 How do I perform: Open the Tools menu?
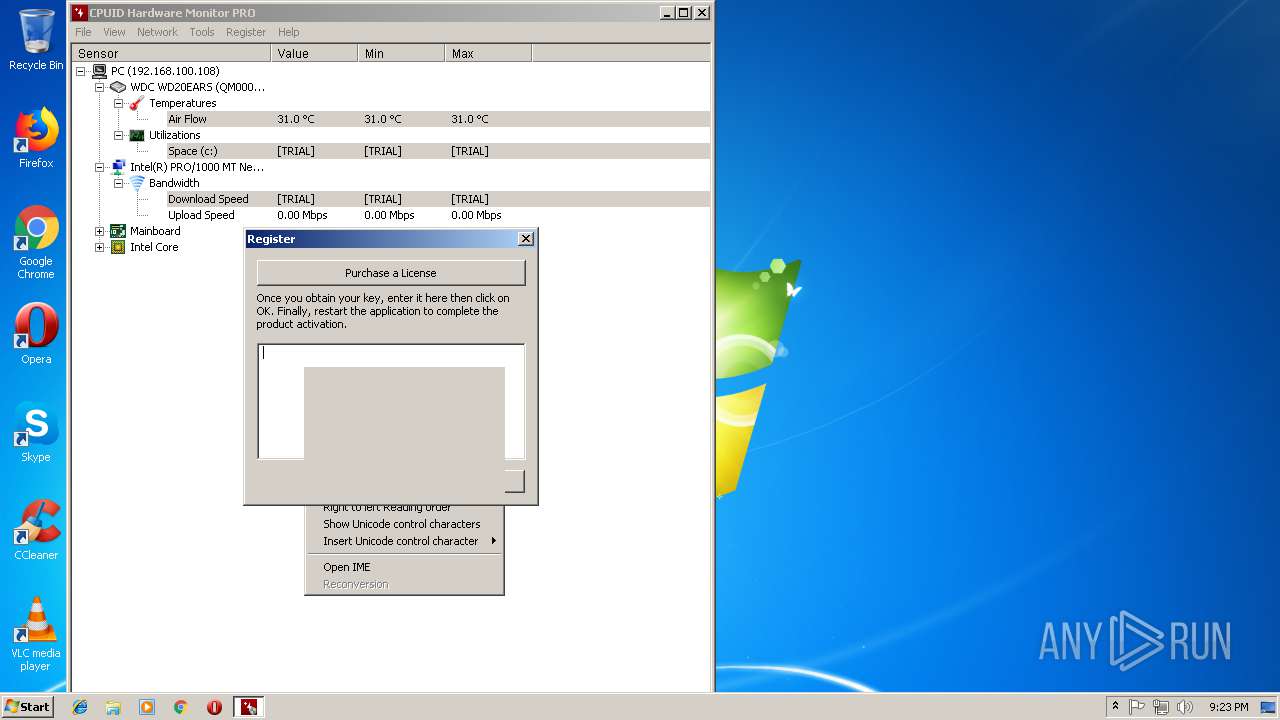point(202,32)
